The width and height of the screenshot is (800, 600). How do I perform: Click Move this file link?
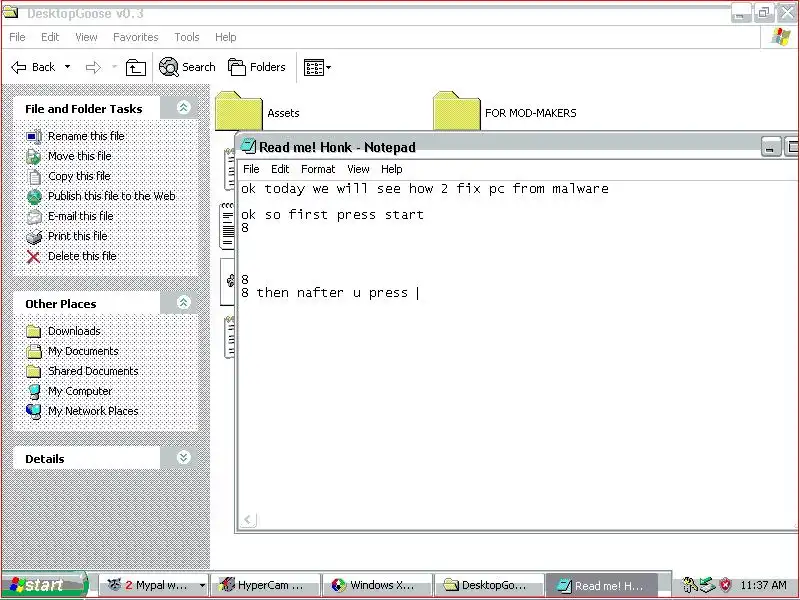point(80,156)
